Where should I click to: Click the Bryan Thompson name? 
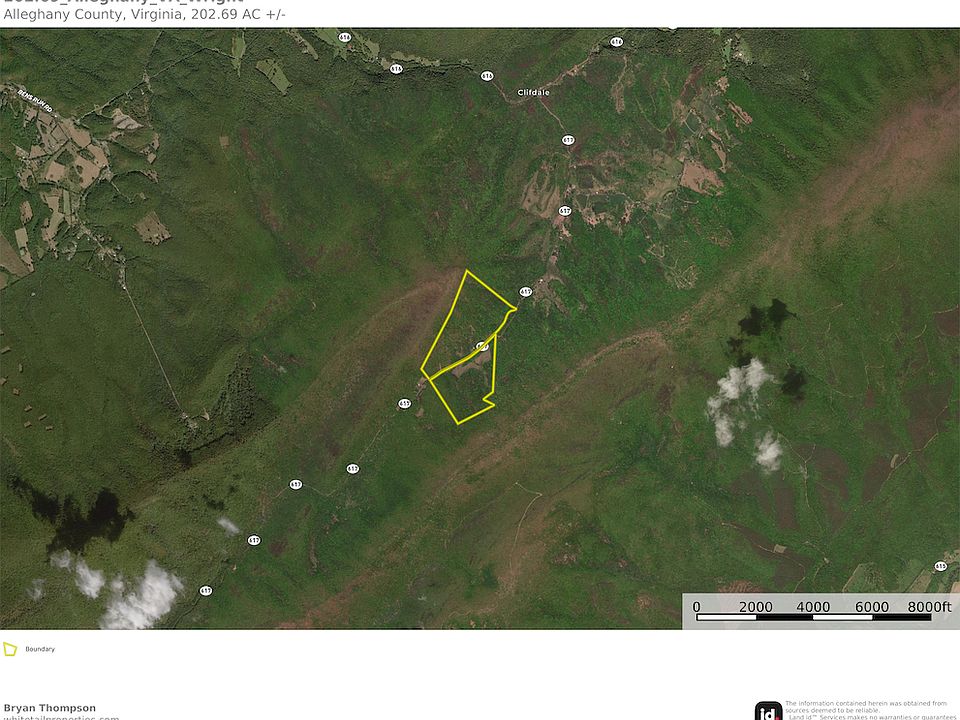click(50, 707)
